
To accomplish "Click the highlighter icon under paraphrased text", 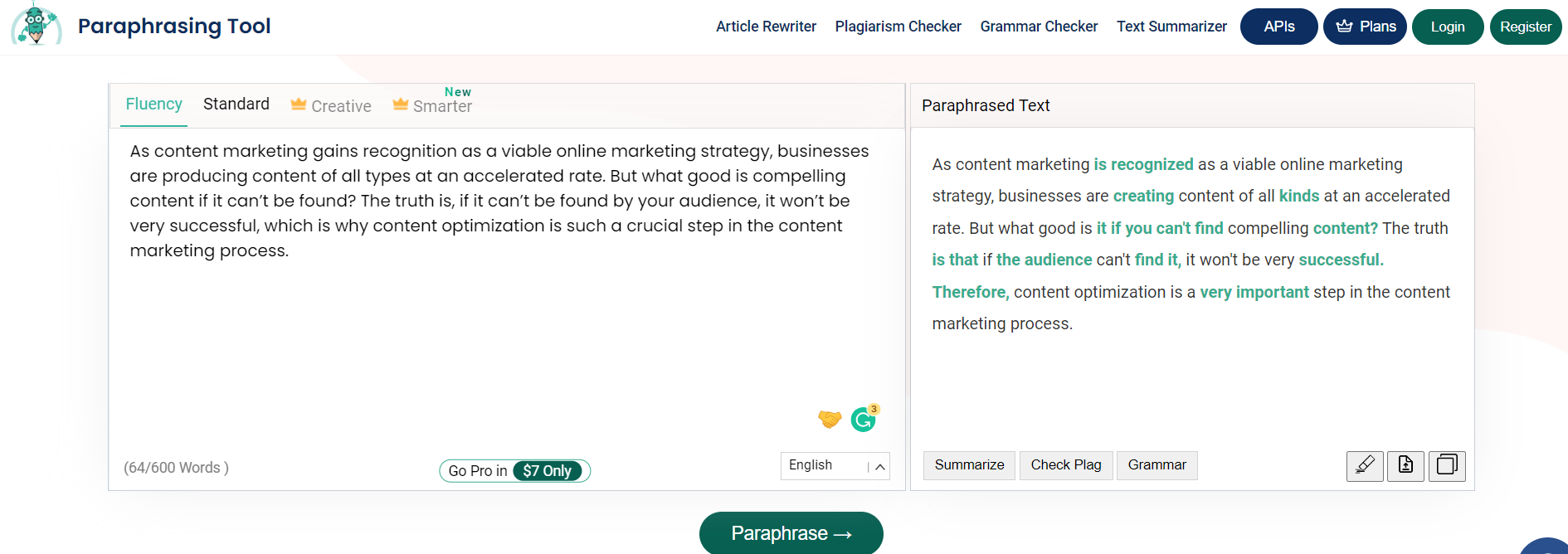I will pyautogui.click(x=1365, y=466).
